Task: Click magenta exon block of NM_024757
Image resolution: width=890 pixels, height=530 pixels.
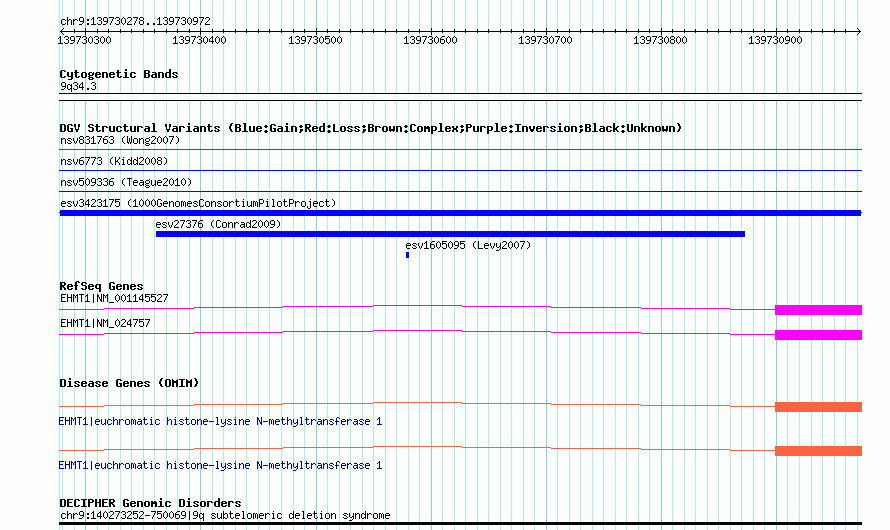Action: (818, 335)
